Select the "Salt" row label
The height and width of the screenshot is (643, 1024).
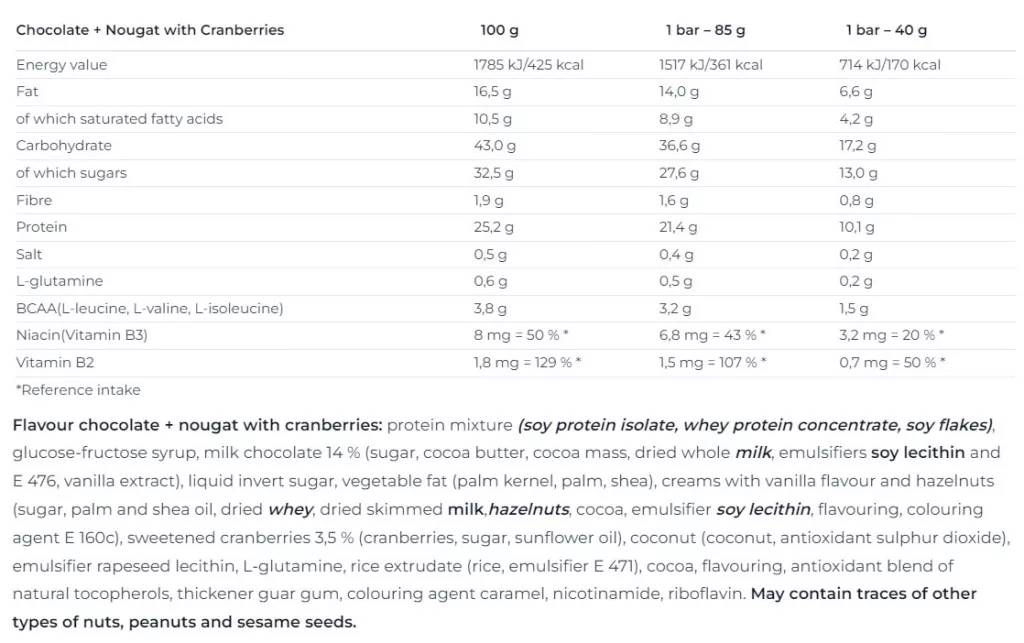[29, 254]
